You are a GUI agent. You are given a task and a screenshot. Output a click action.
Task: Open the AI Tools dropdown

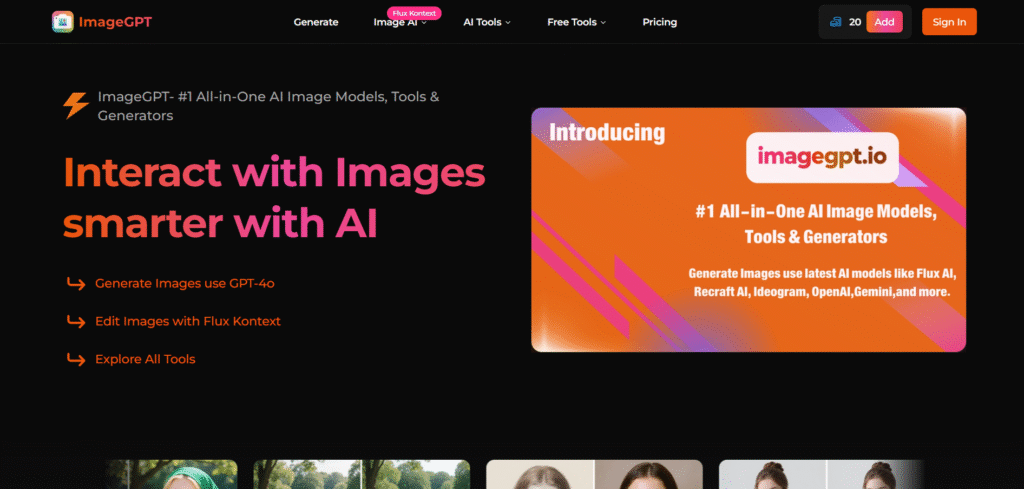tap(487, 22)
